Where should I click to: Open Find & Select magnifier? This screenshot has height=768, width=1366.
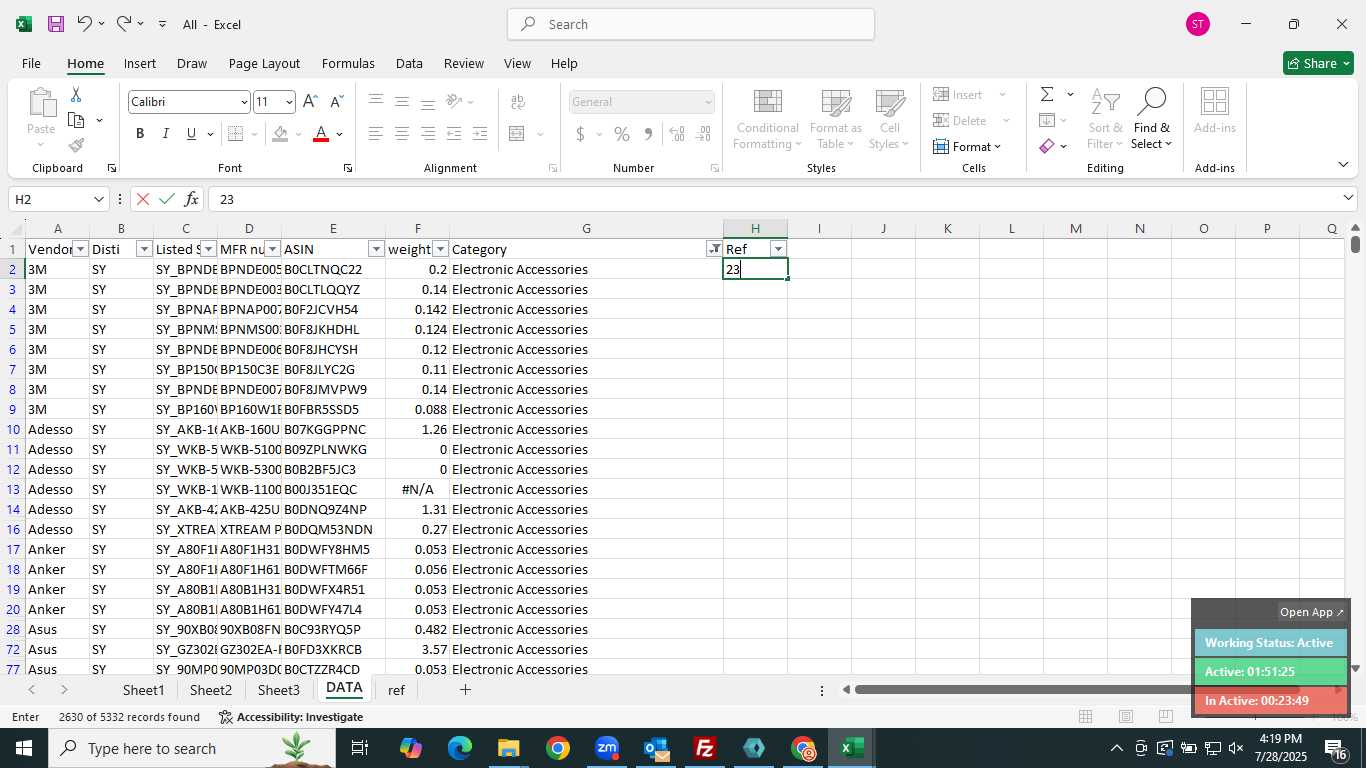(x=1151, y=119)
